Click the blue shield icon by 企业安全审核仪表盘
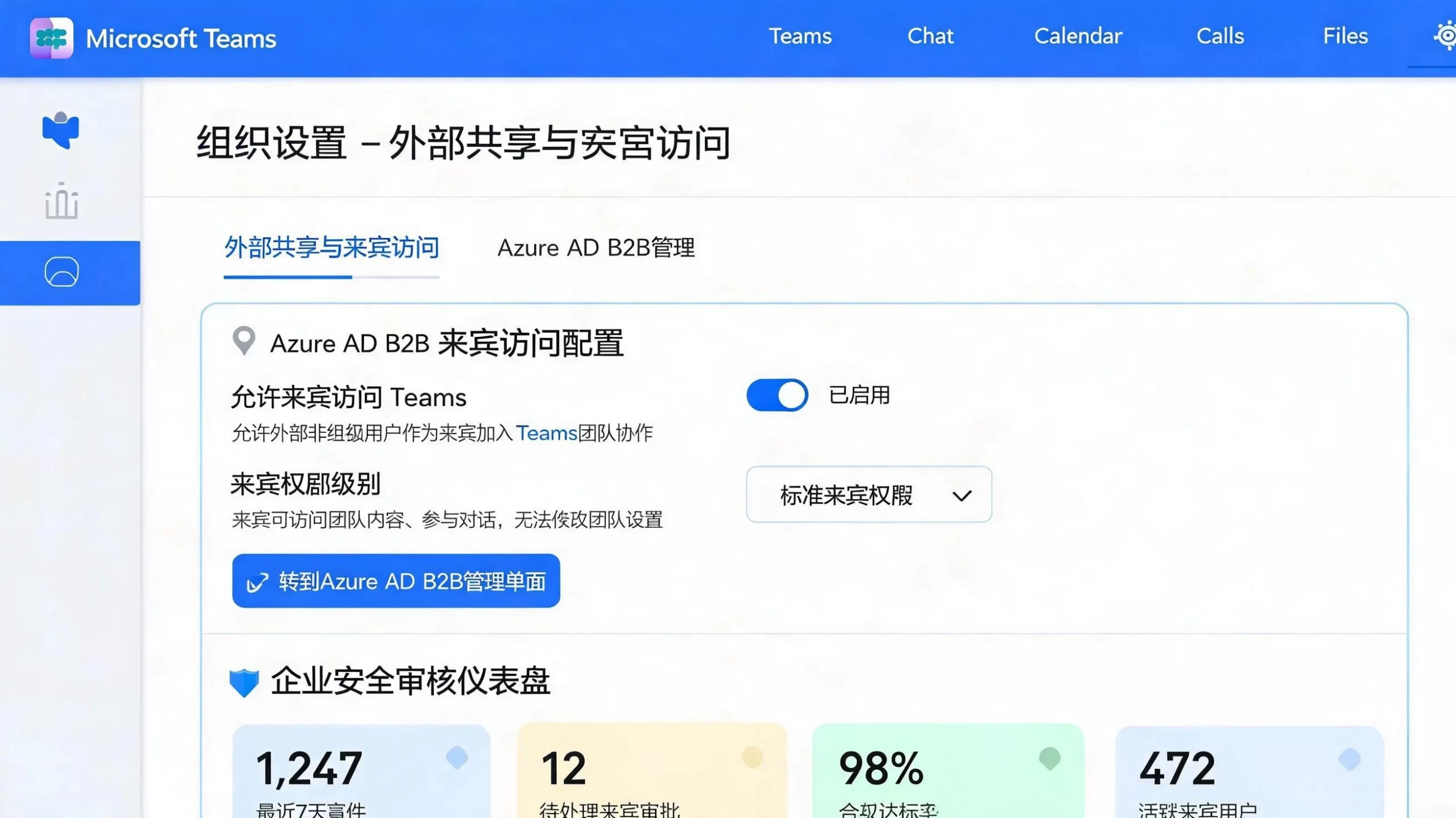Image resolution: width=1456 pixels, height=818 pixels. [244, 683]
